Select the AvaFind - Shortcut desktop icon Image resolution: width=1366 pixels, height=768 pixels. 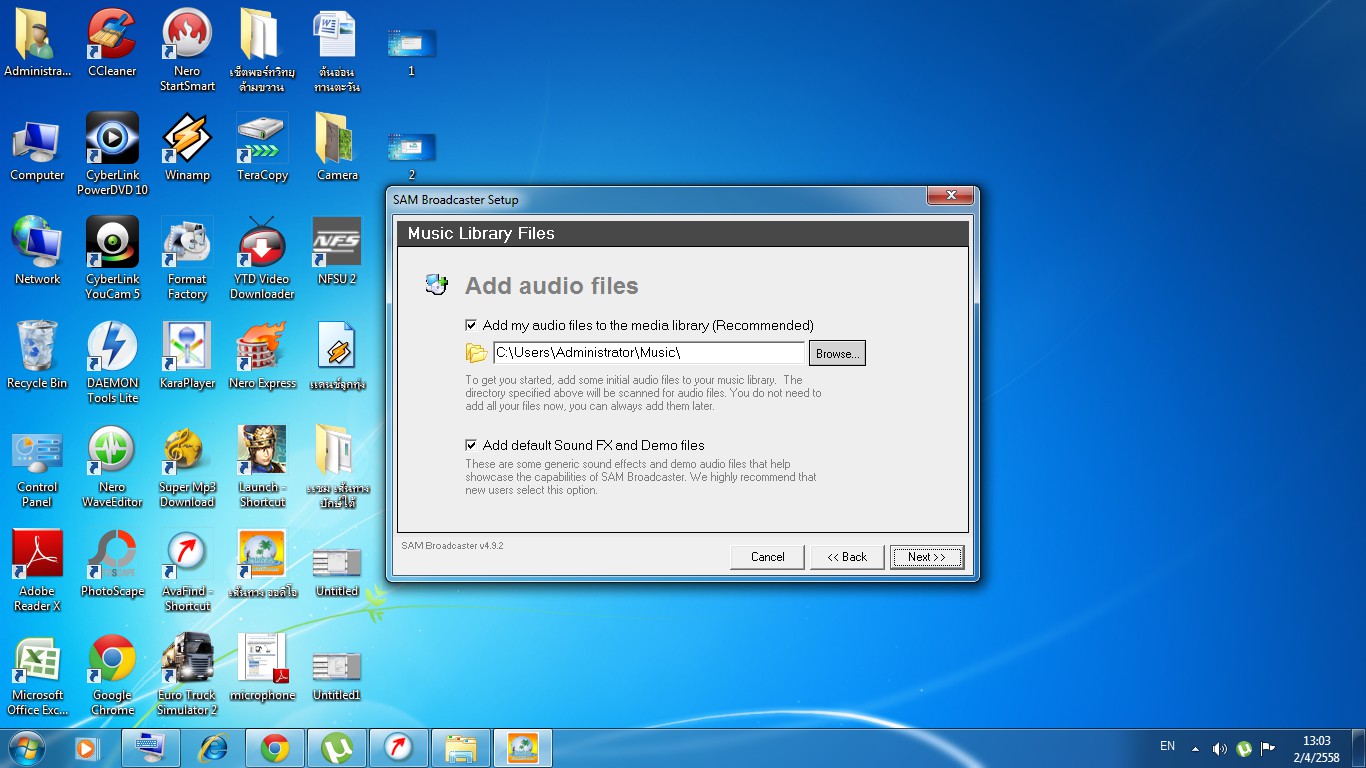click(187, 571)
